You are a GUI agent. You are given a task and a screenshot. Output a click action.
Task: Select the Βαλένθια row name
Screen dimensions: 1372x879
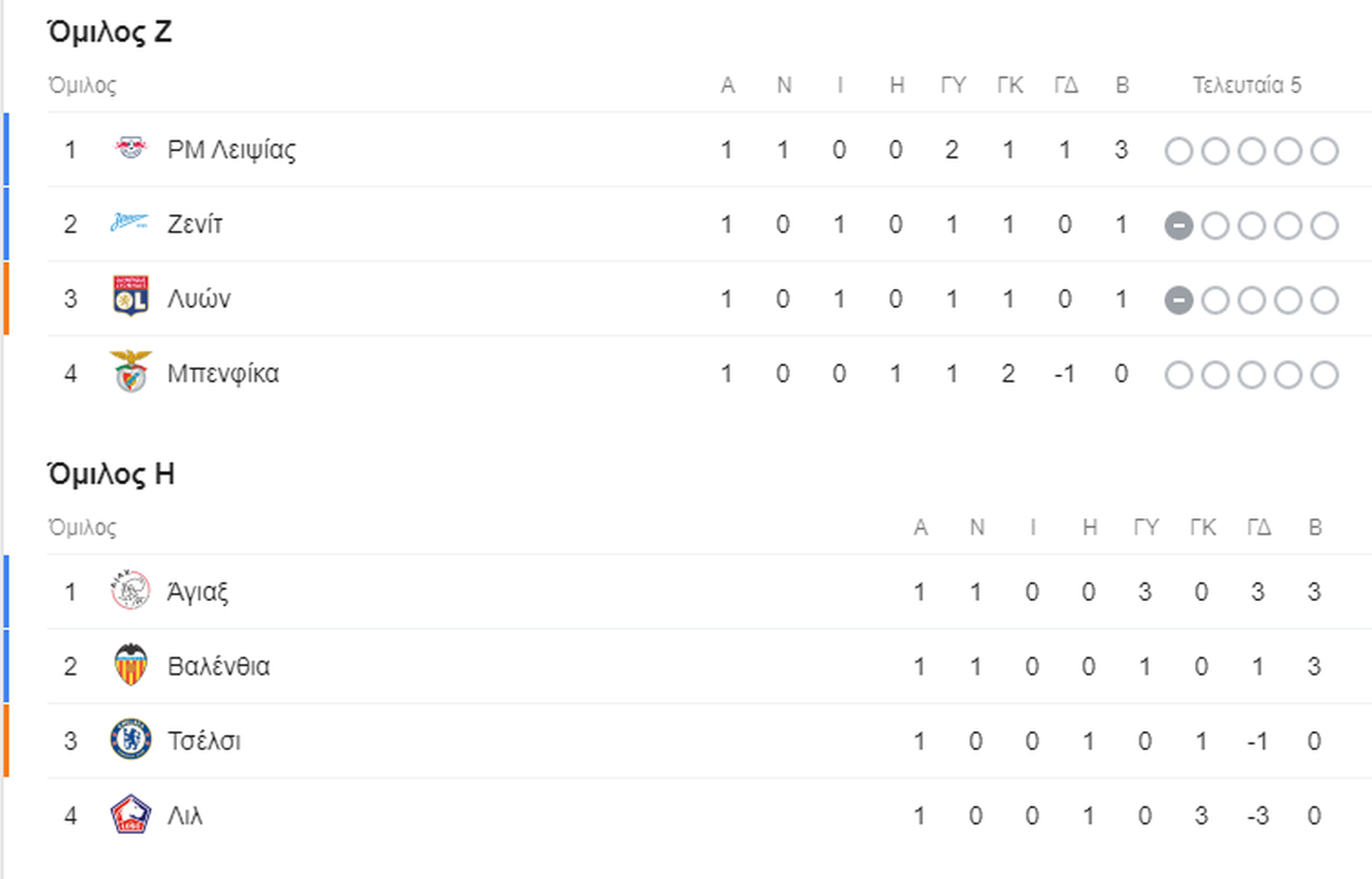click(219, 666)
